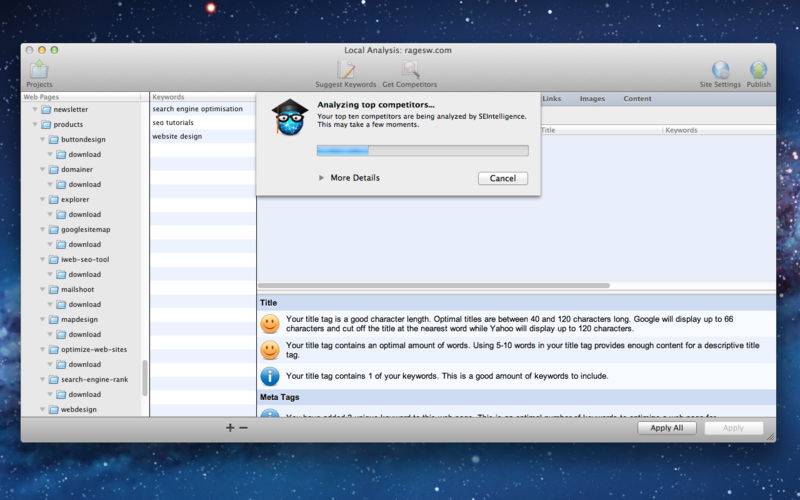Click the iweb-seo-tool folder icon

54,260
